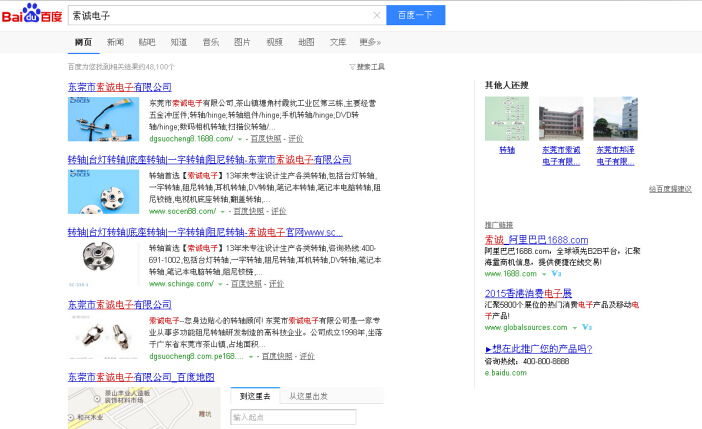
Task: Select the 网页 tab
Action: click(83, 42)
